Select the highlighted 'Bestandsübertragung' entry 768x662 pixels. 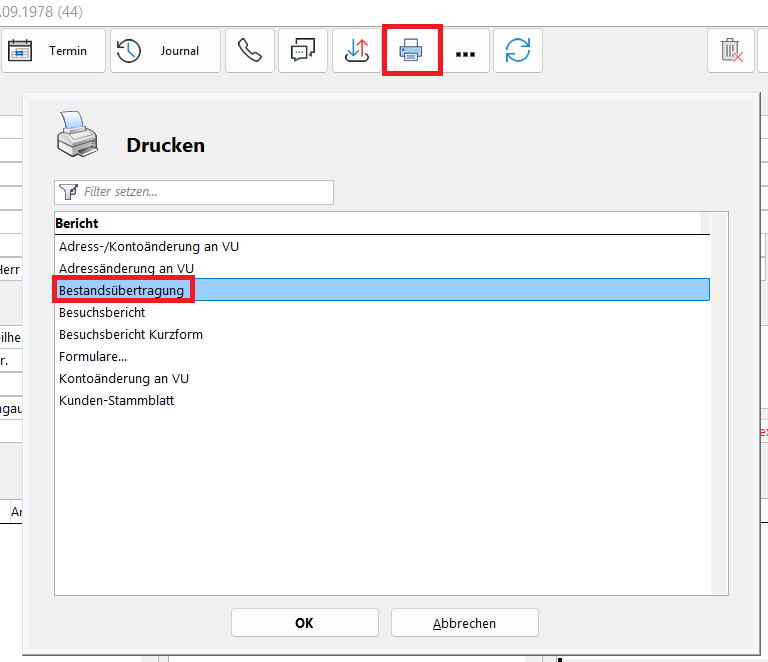pos(121,290)
